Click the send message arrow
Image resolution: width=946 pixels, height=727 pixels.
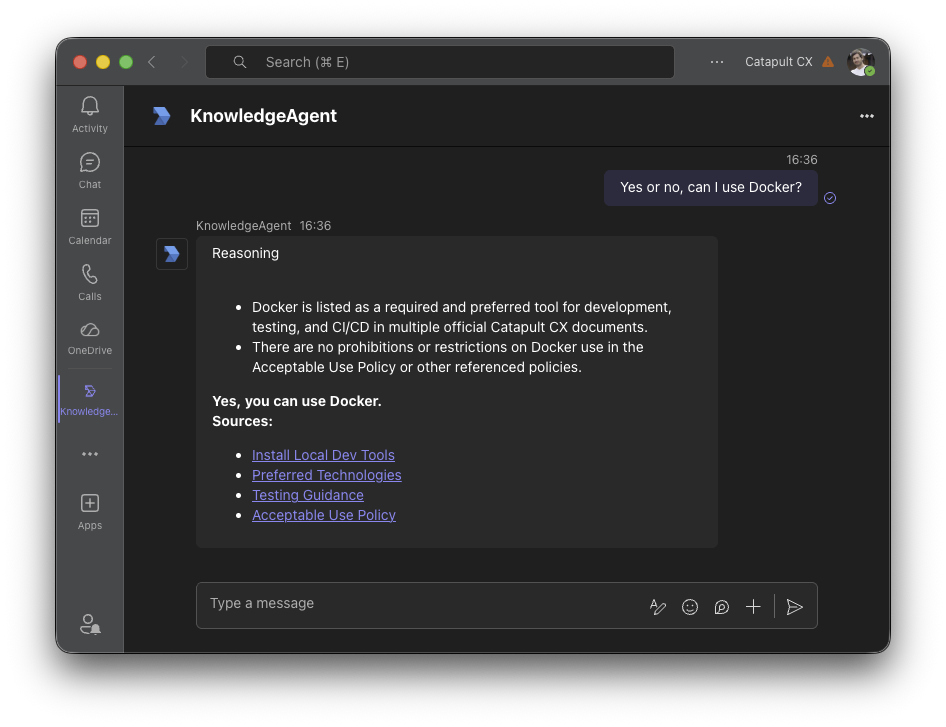pos(795,606)
